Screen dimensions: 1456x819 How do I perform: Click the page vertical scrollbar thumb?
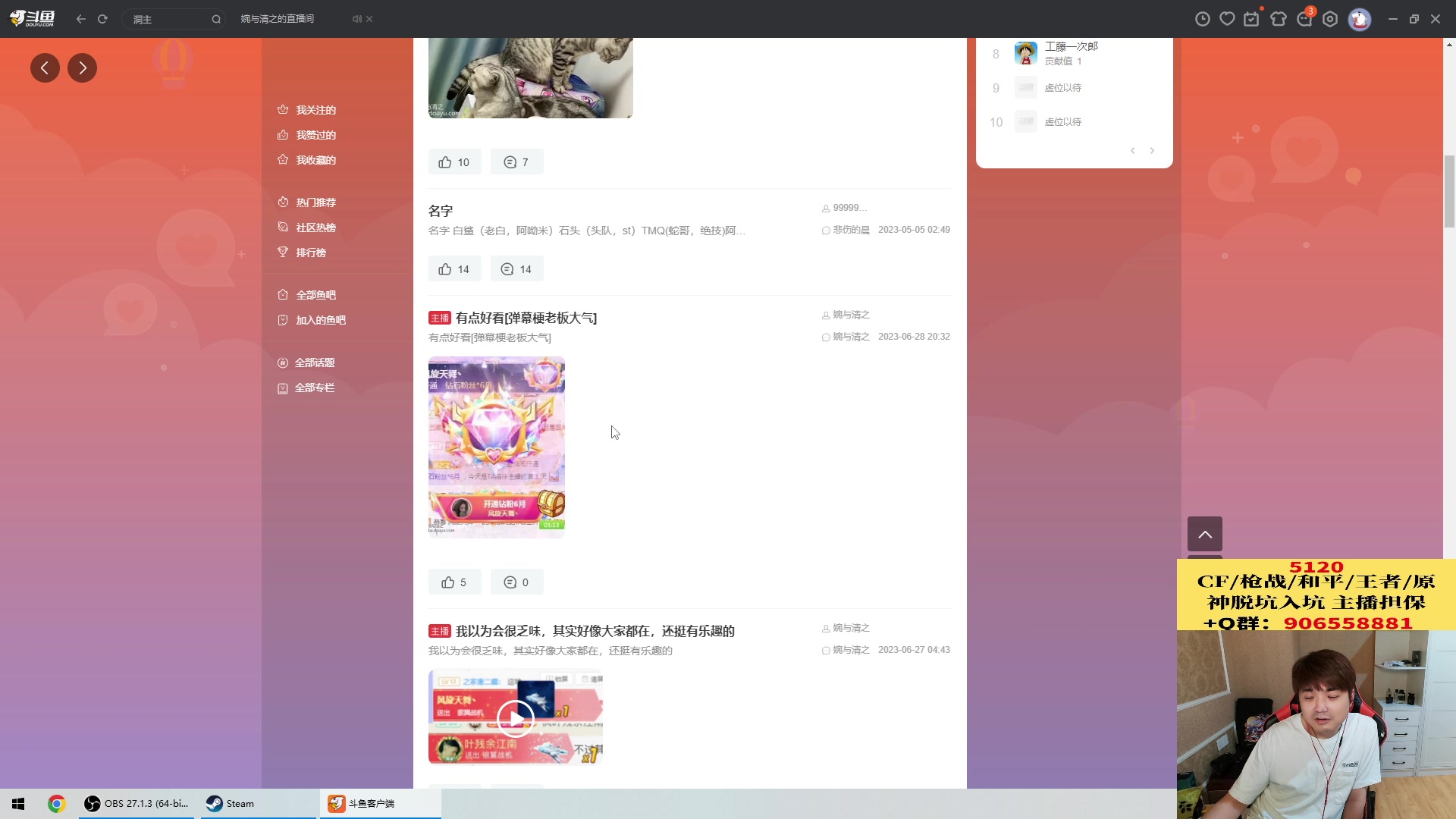tap(1450, 191)
